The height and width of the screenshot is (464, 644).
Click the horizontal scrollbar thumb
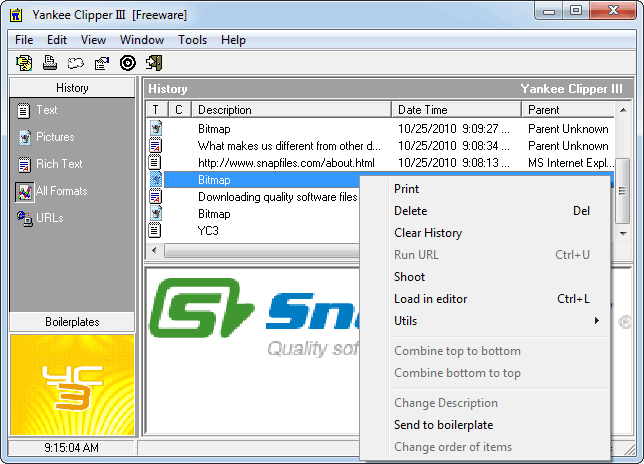pyautogui.click(x=262, y=250)
